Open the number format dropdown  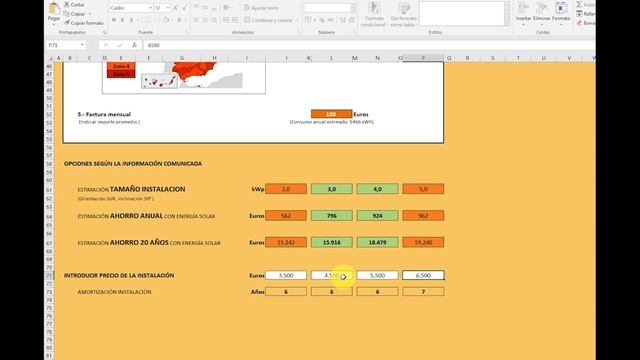[353, 8]
